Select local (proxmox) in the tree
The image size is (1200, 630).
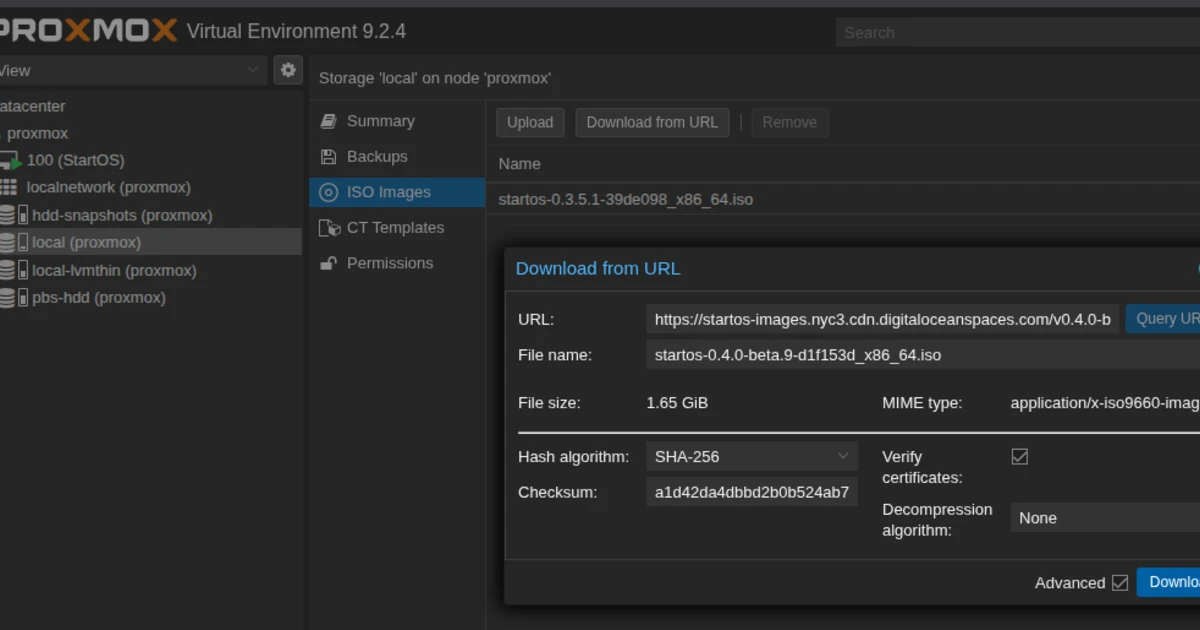point(150,242)
